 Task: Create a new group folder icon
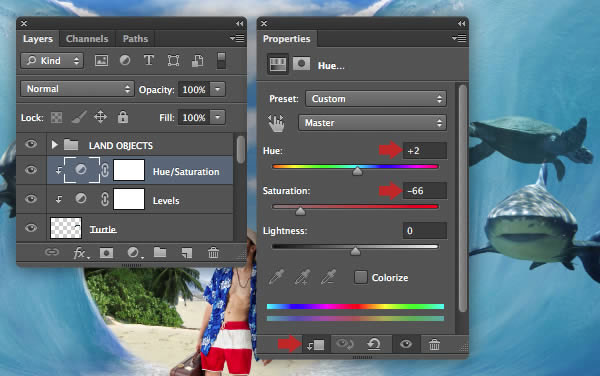tap(160, 252)
